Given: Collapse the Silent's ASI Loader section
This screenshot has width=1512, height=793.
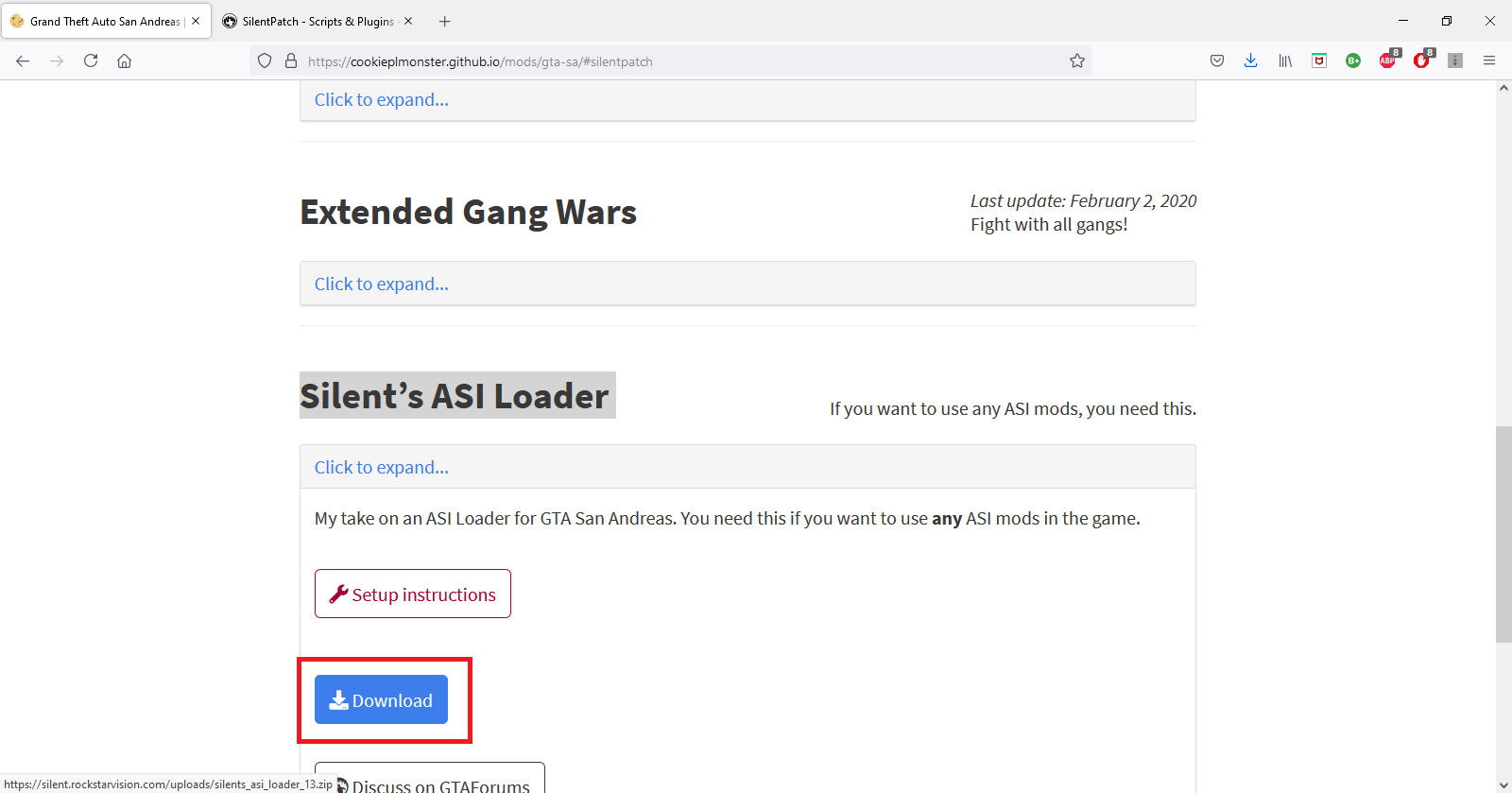Looking at the screenshot, I should pyautogui.click(x=382, y=467).
